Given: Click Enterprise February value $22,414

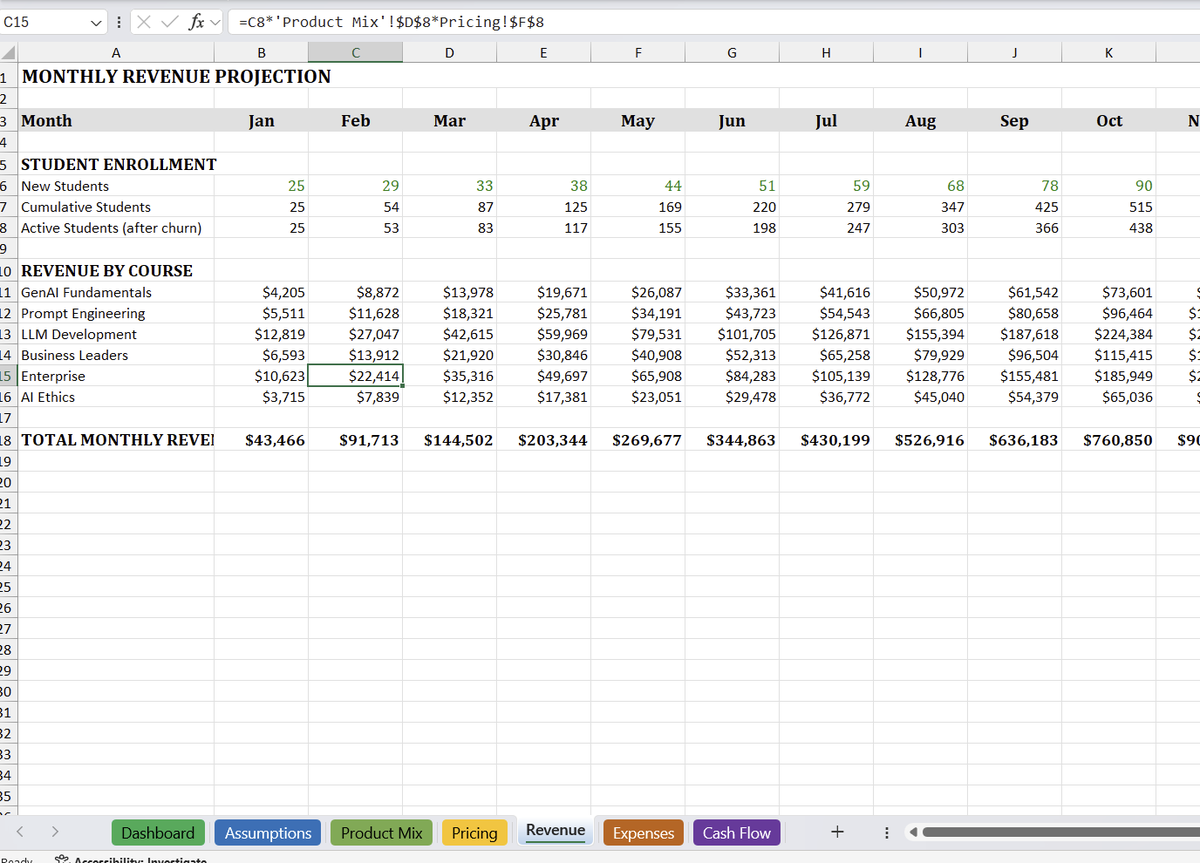Looking at the screenshot, I should point(355,376).
